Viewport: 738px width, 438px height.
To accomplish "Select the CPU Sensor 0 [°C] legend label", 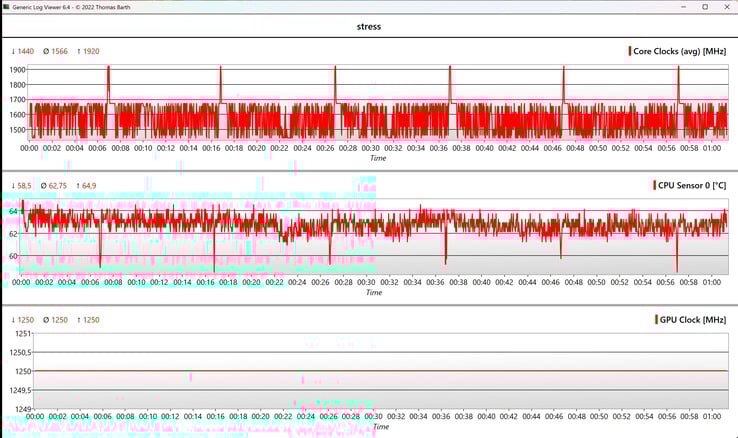I will (692, 185).
